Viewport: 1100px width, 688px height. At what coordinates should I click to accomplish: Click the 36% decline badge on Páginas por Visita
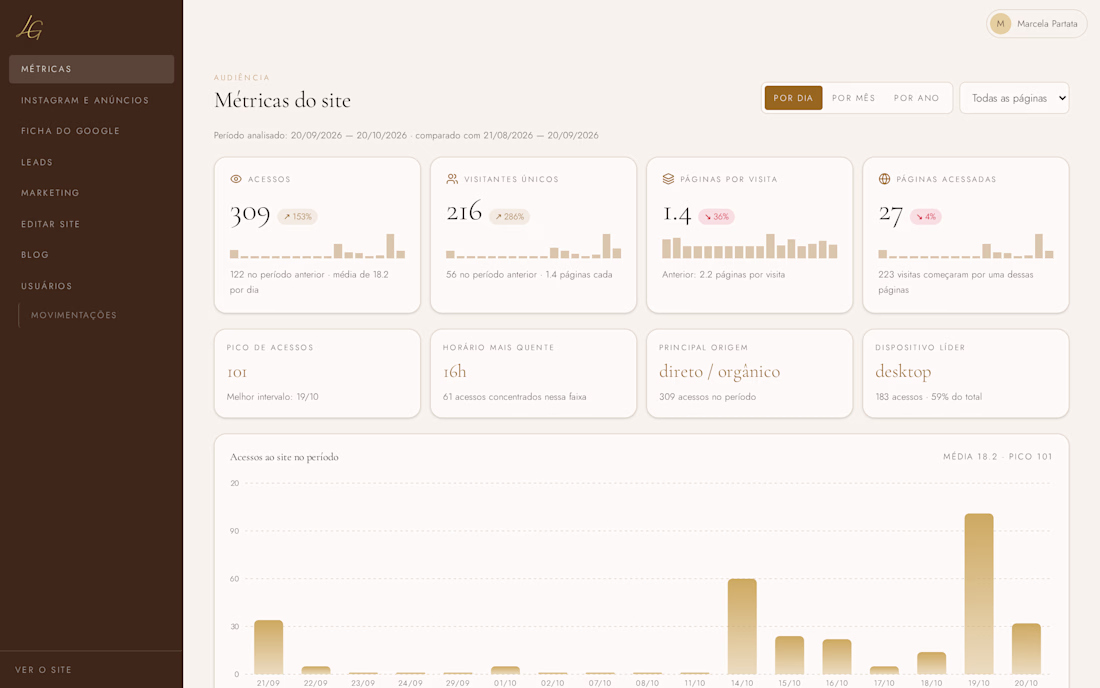point(716,217)
